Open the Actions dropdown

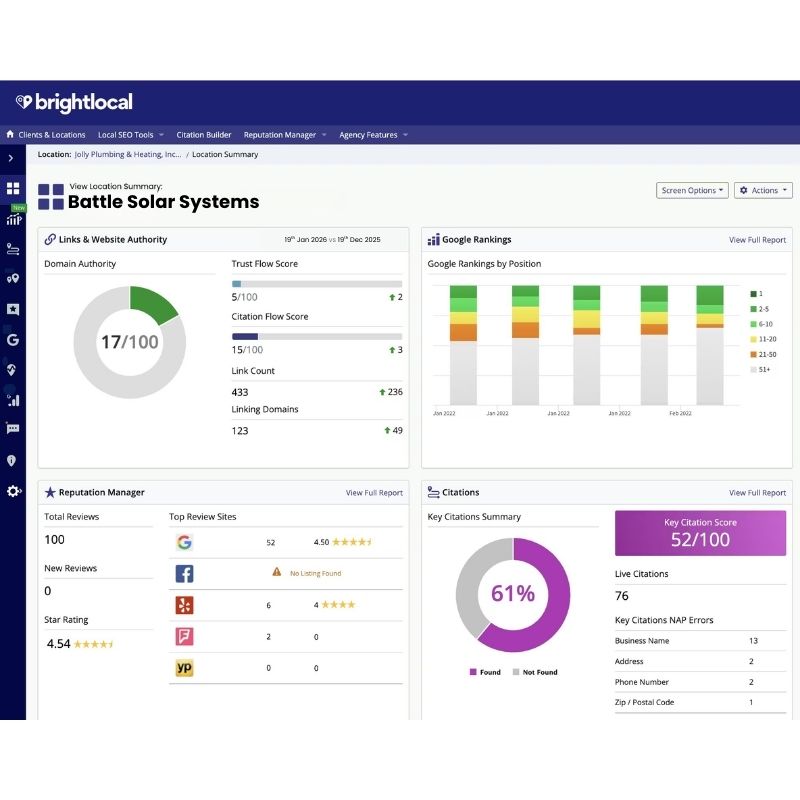click(763, 190)
